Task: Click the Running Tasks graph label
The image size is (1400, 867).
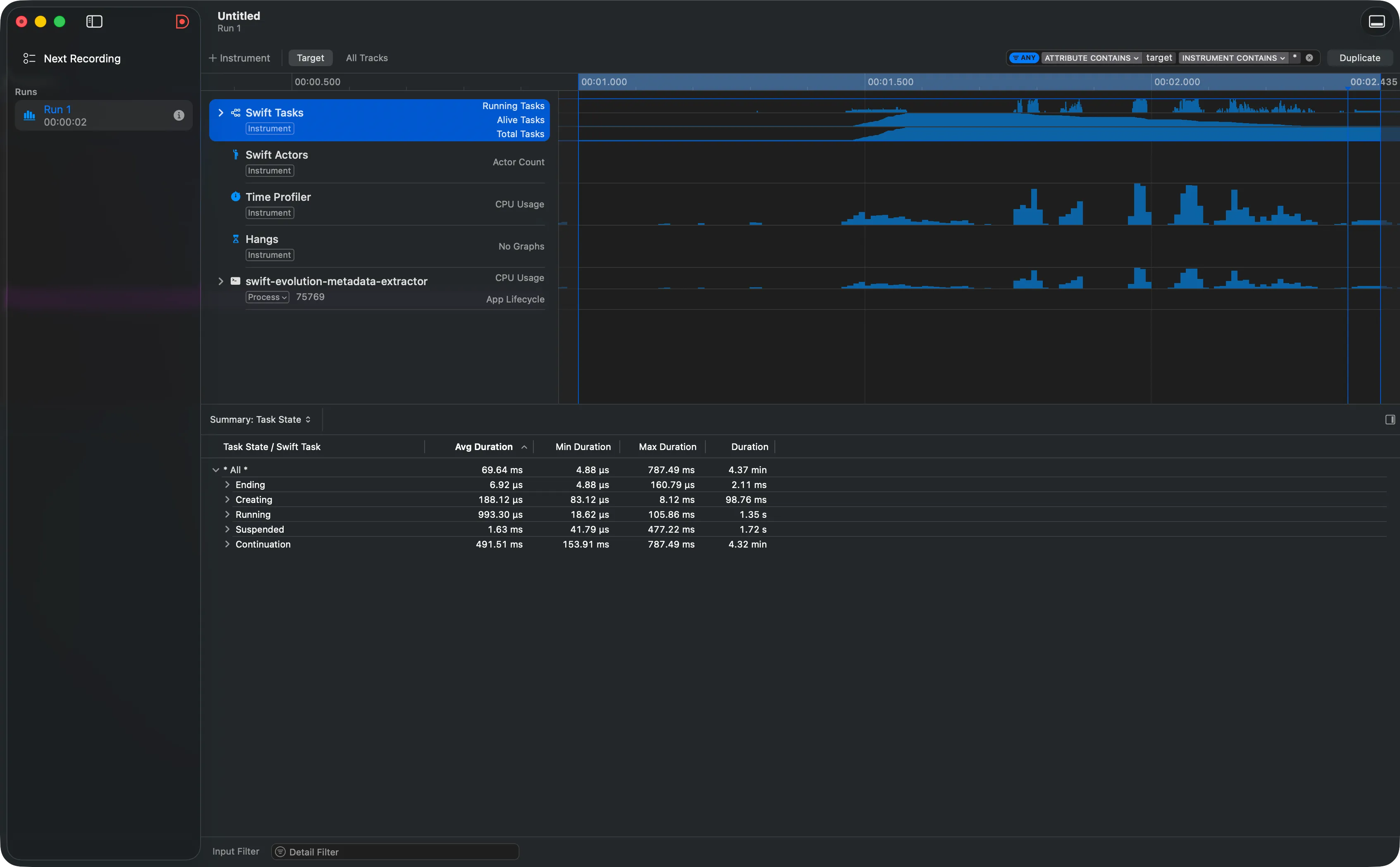Action: coord(513,106)
